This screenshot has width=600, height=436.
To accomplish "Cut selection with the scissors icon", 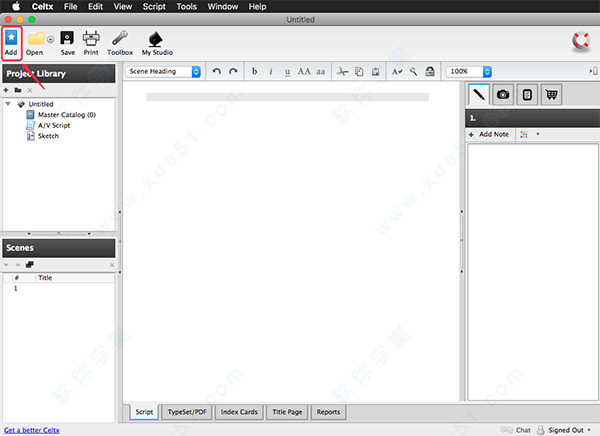I will [342, 72].
